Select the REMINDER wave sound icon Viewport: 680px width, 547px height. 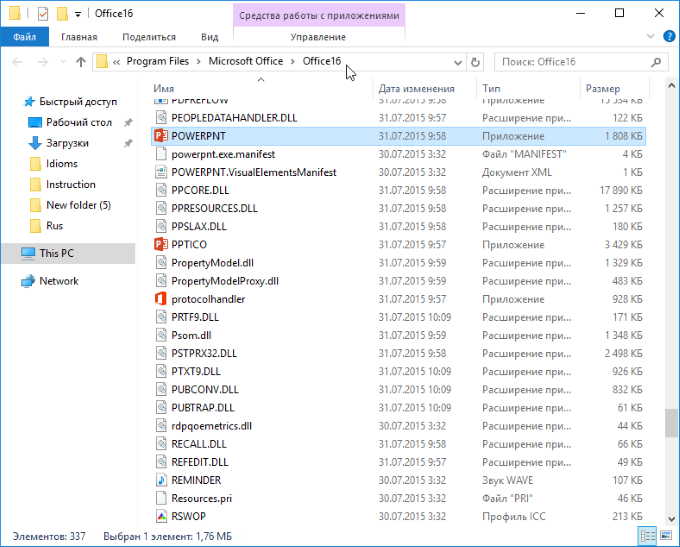tap(161, 480)
